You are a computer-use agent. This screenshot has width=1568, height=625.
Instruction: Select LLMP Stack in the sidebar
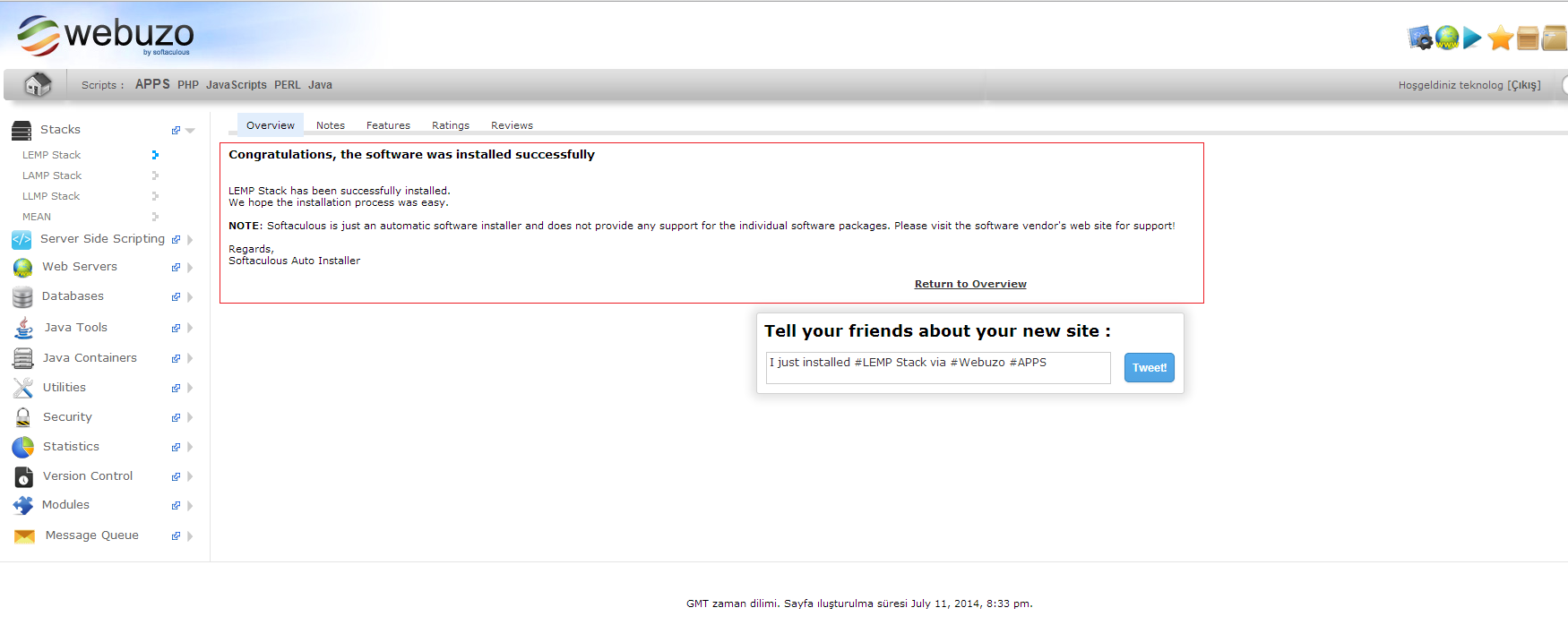pyautogui.click(x=51, y=196)
